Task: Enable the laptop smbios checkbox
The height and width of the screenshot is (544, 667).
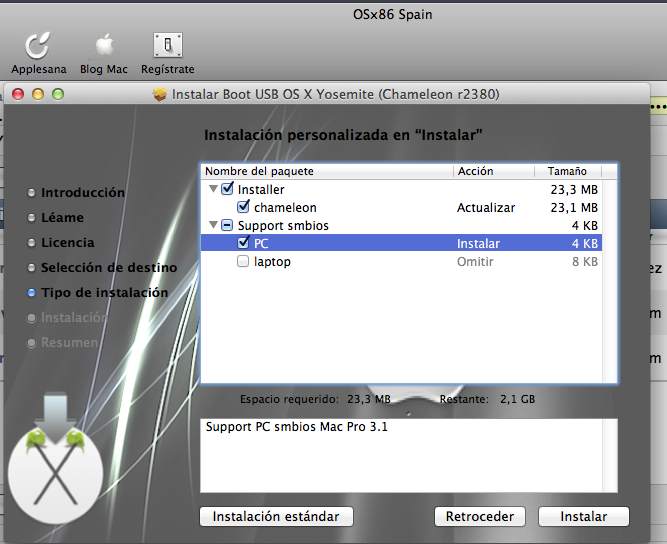Action: point(243,261)
